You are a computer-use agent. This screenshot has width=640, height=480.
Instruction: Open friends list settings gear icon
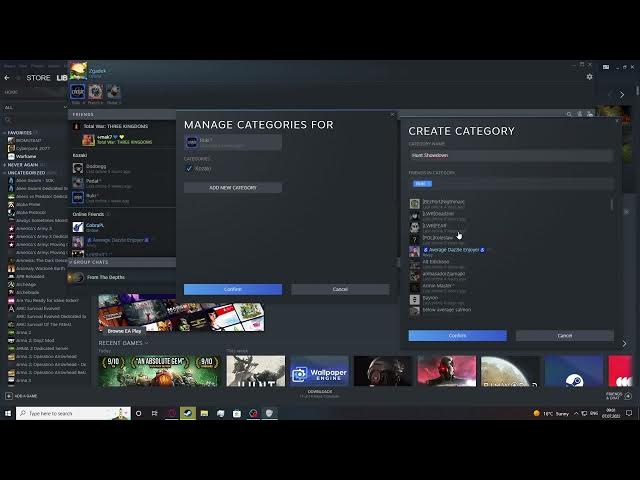coord(589,77)
